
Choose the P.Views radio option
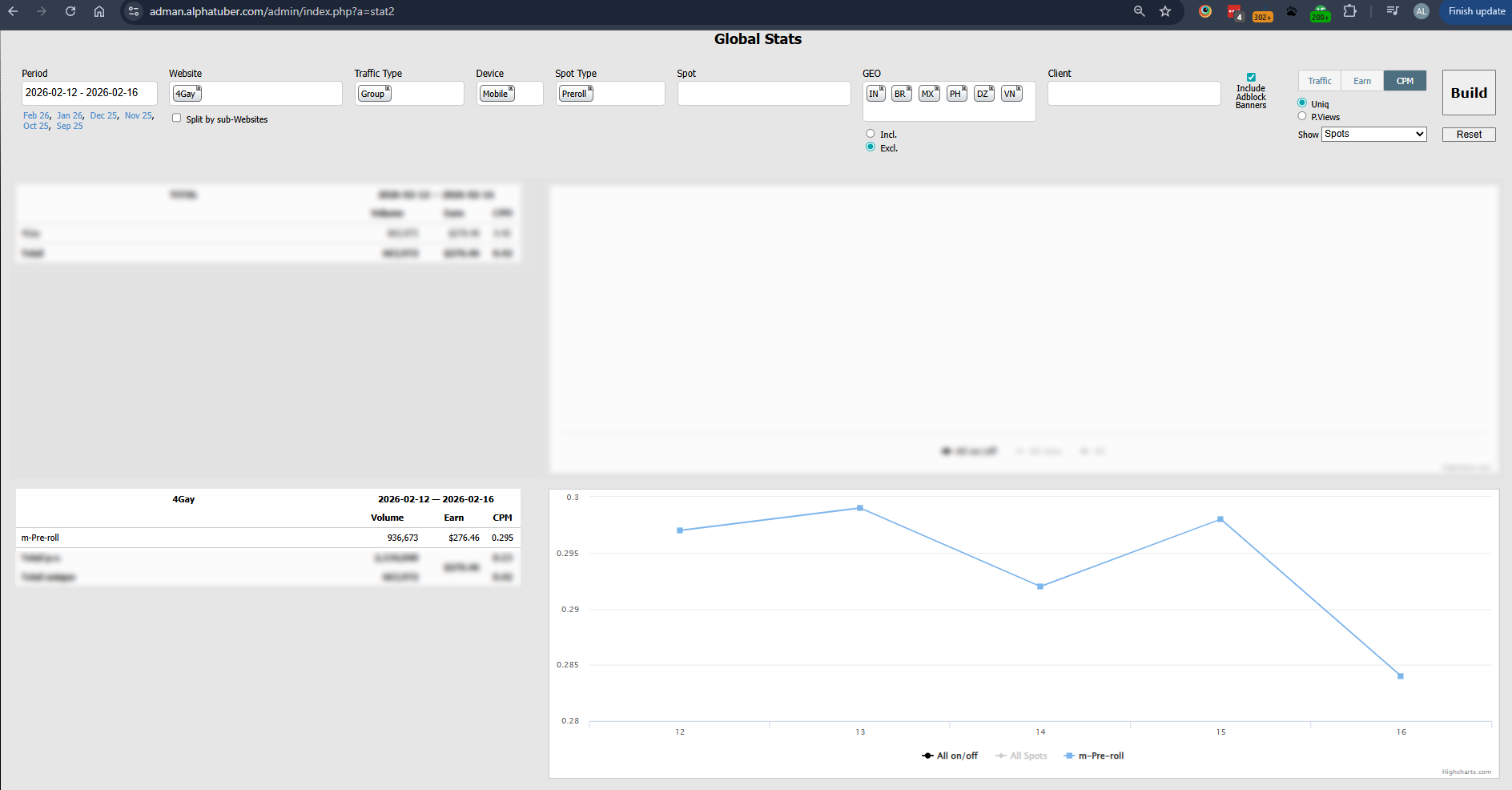coord(1302,116)
